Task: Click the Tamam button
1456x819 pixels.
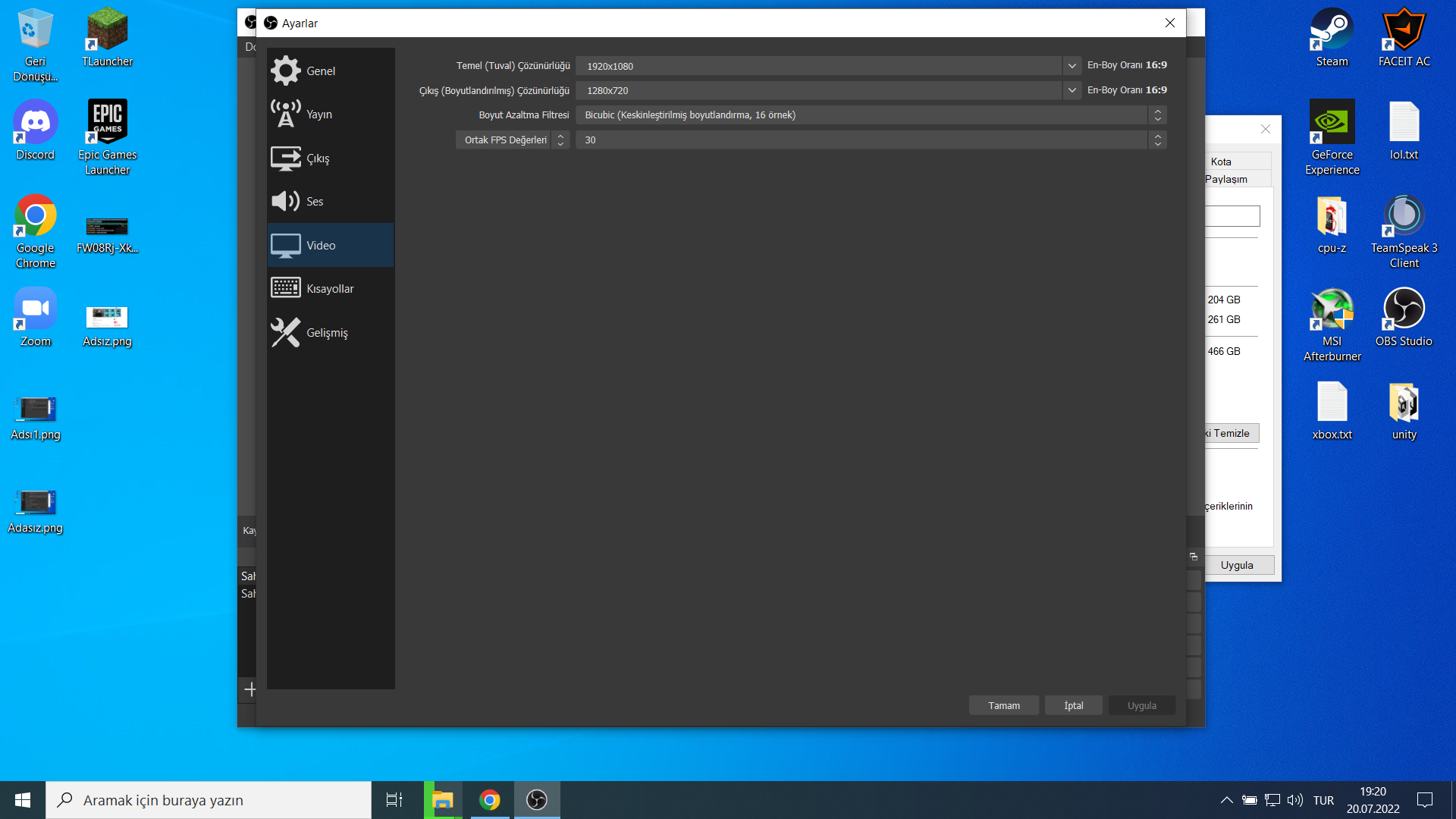Action: 1003,706
